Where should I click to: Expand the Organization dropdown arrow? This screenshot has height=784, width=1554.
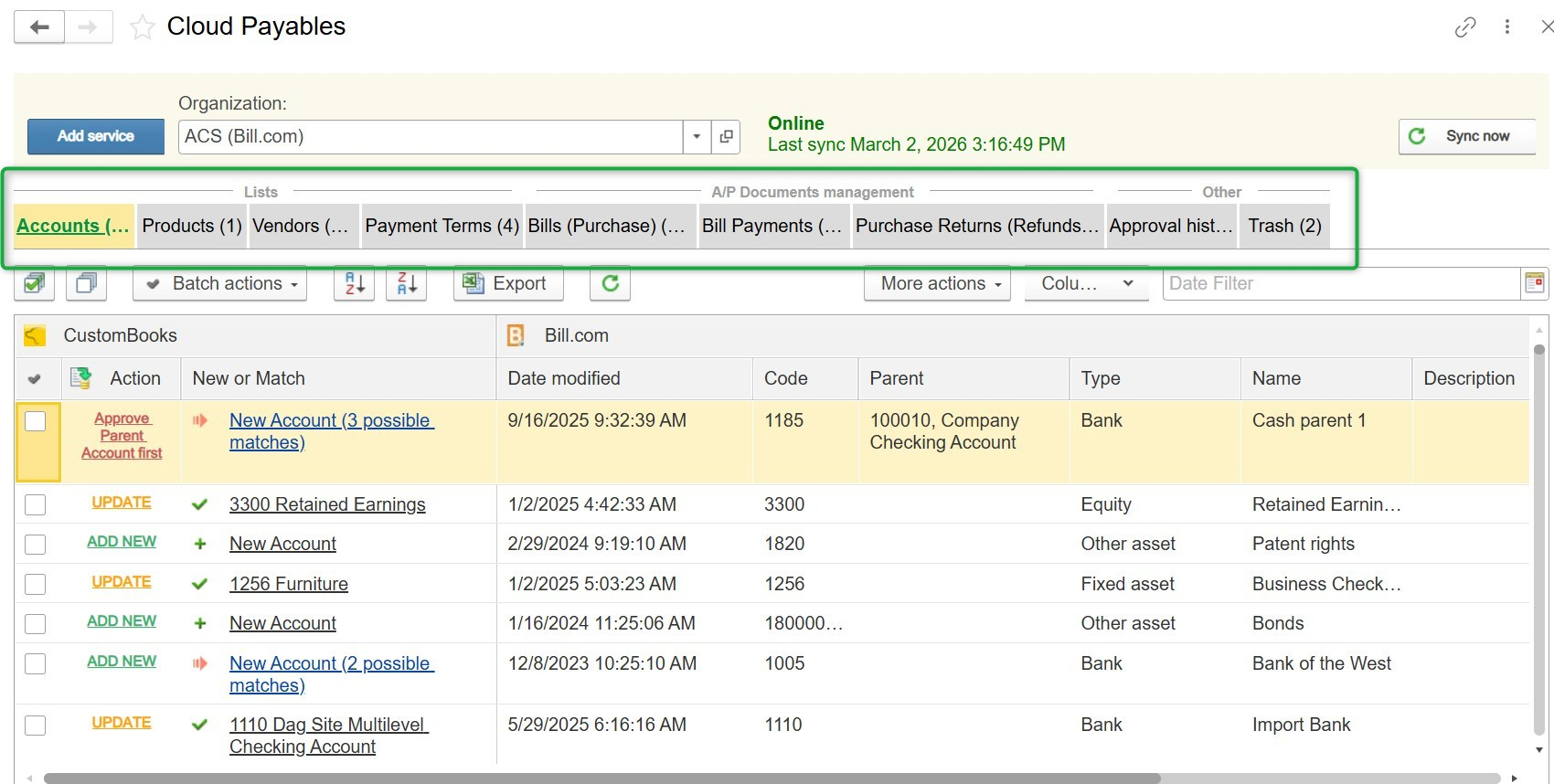[697, 137]
